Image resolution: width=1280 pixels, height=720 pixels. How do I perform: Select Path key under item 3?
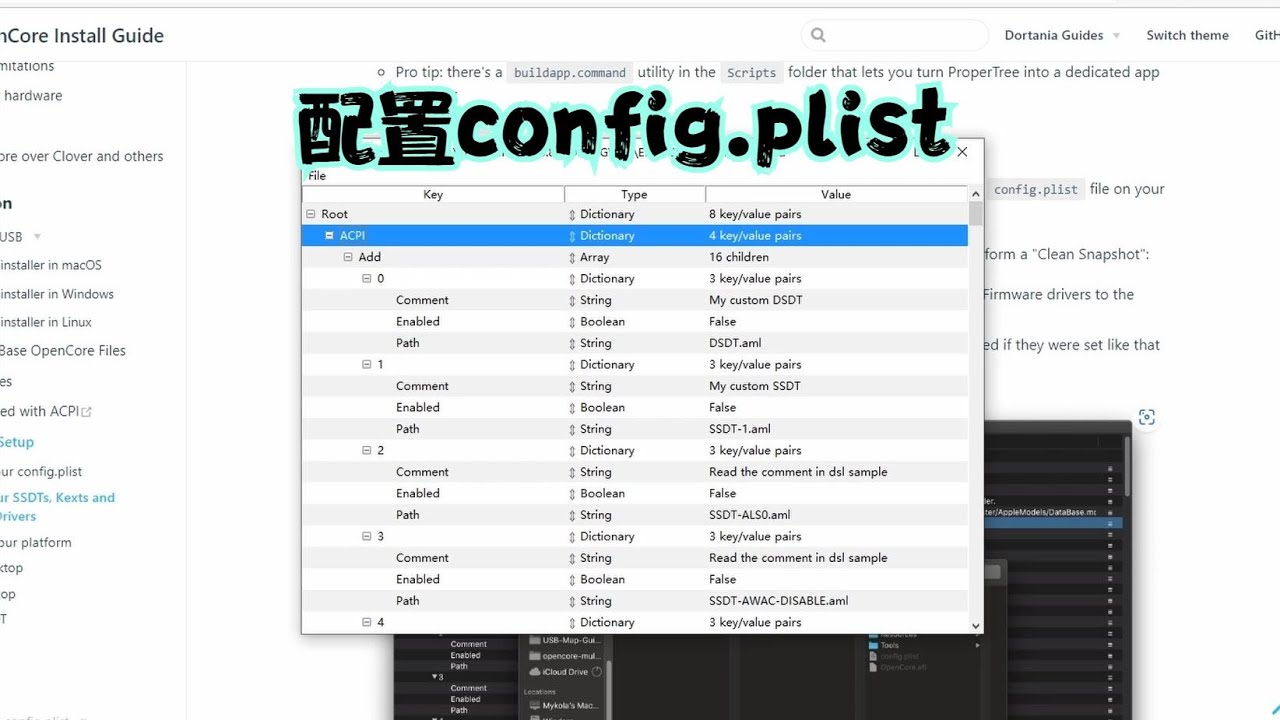408,601
